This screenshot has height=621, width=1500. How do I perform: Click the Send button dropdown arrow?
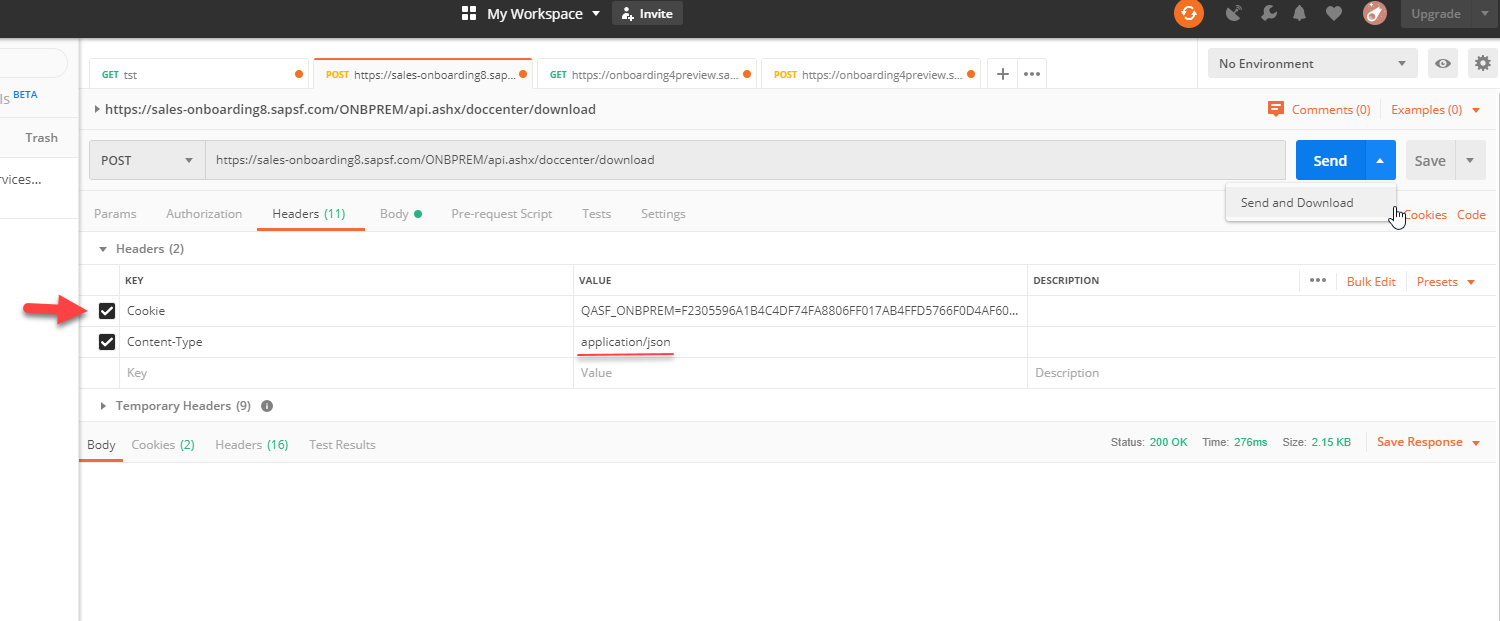click(1380, 160)
